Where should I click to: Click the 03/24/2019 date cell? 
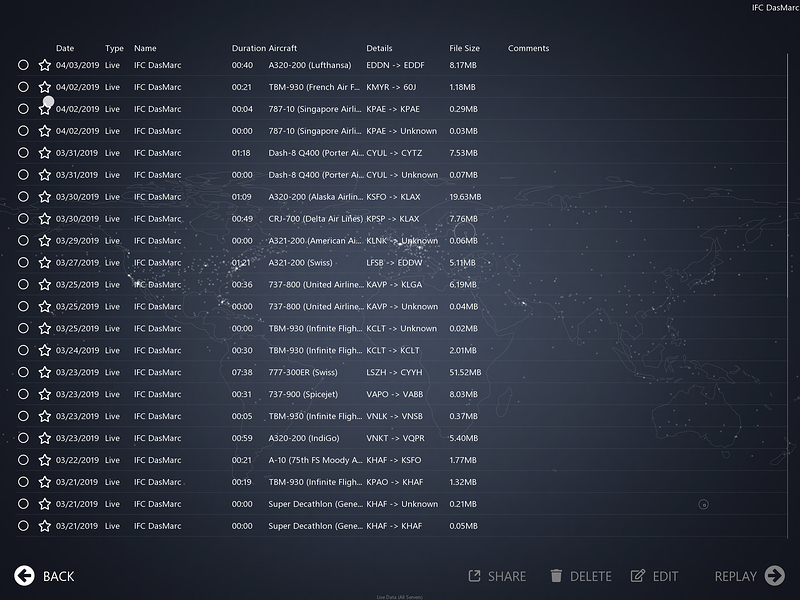[77, 351]
